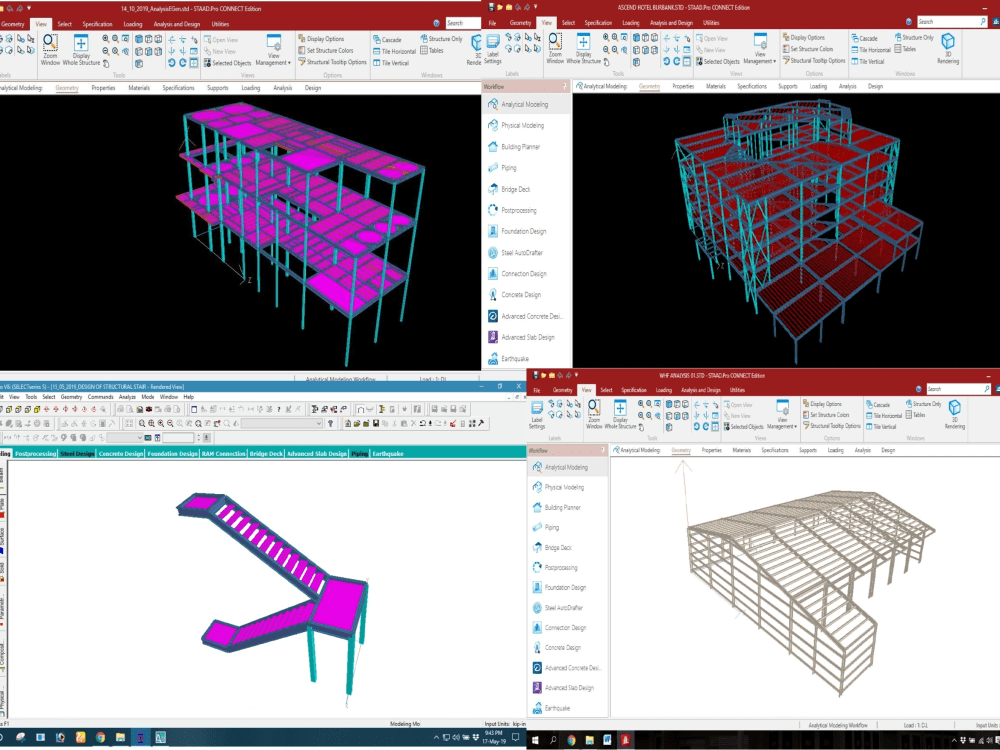Screen dimensions: 1000x750
Task: Open View Management dropdown in ASCEND HOTEL window
Action: 760,48
